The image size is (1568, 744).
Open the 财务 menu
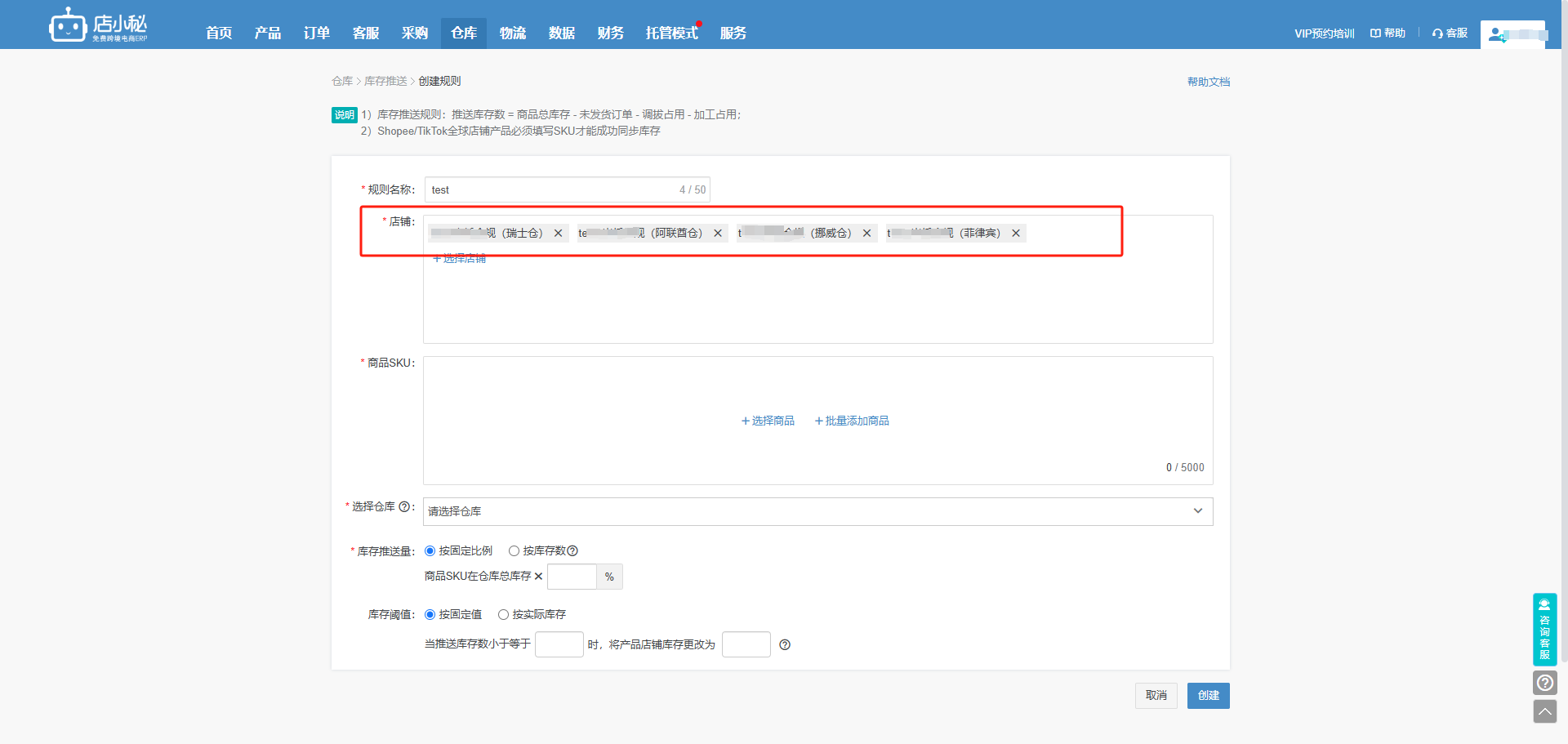tap(611, 33)
